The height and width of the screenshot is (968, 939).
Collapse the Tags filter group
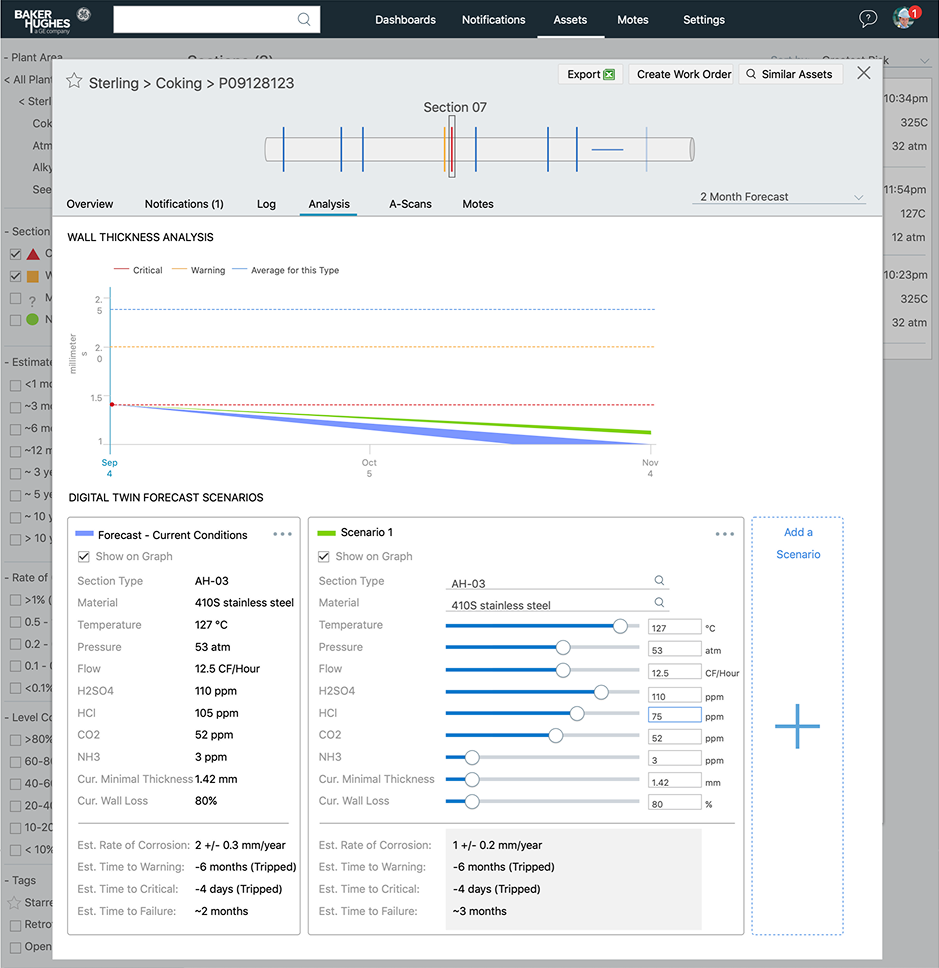coord(20,880)
